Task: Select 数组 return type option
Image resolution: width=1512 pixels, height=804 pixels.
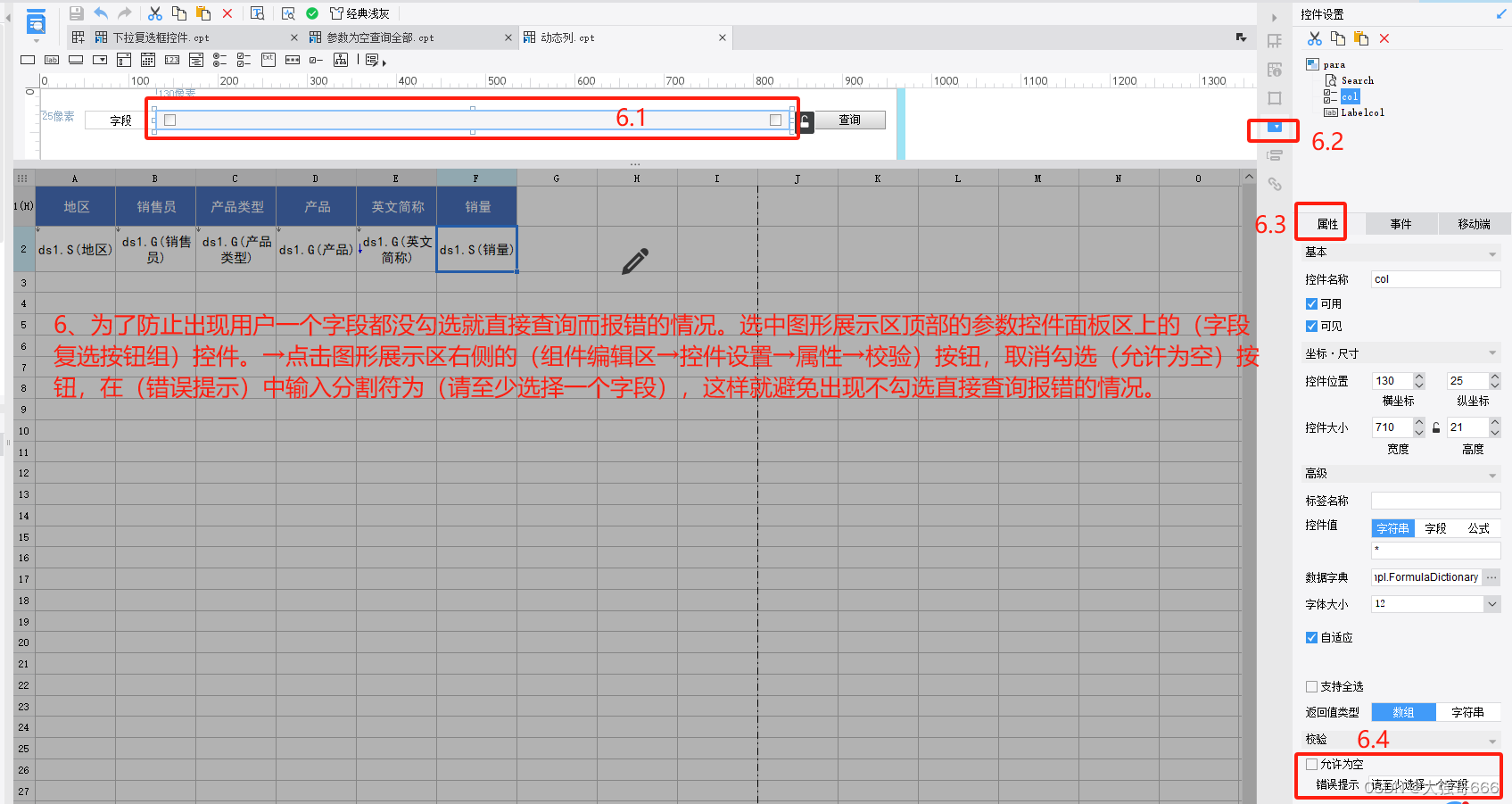Action: tap(1403, 712)
